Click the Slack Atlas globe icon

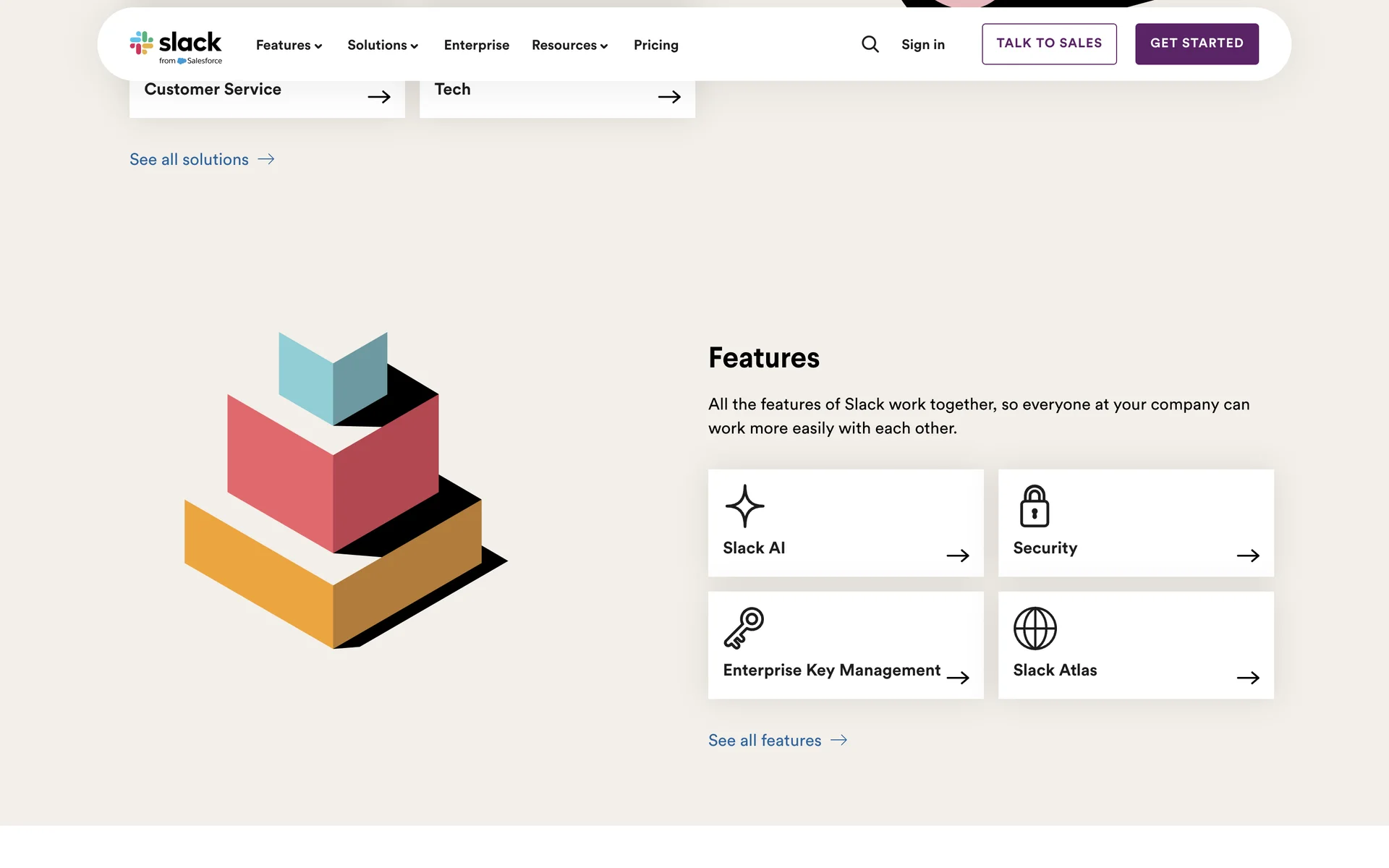(1035, 628)
